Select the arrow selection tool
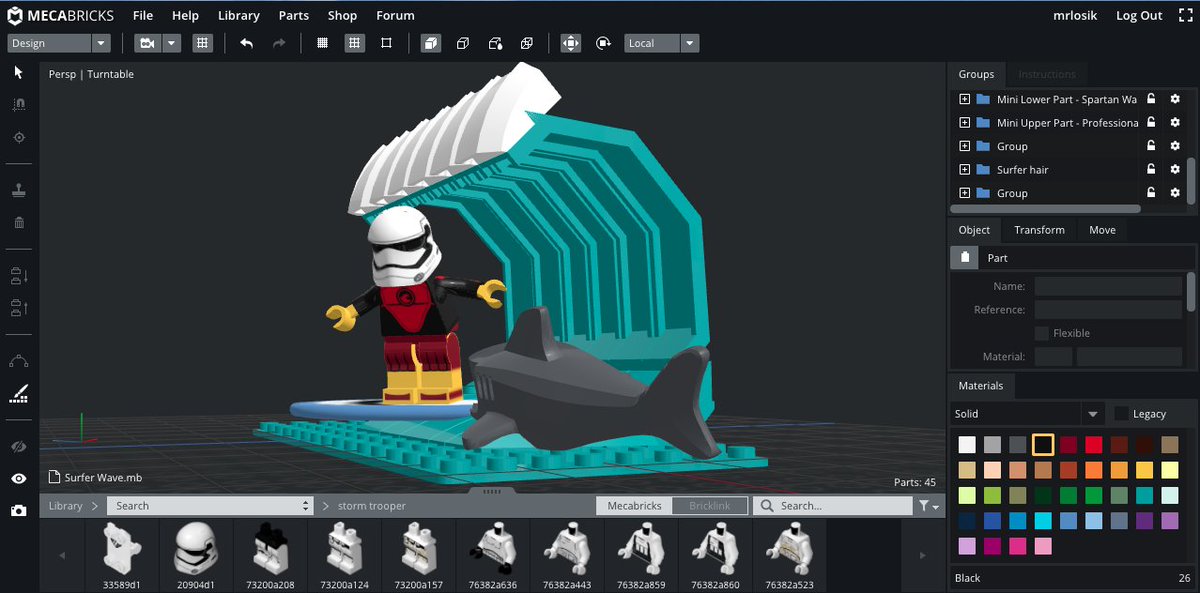This screenshot has height=593, width=1200. [x=18, y=72]
